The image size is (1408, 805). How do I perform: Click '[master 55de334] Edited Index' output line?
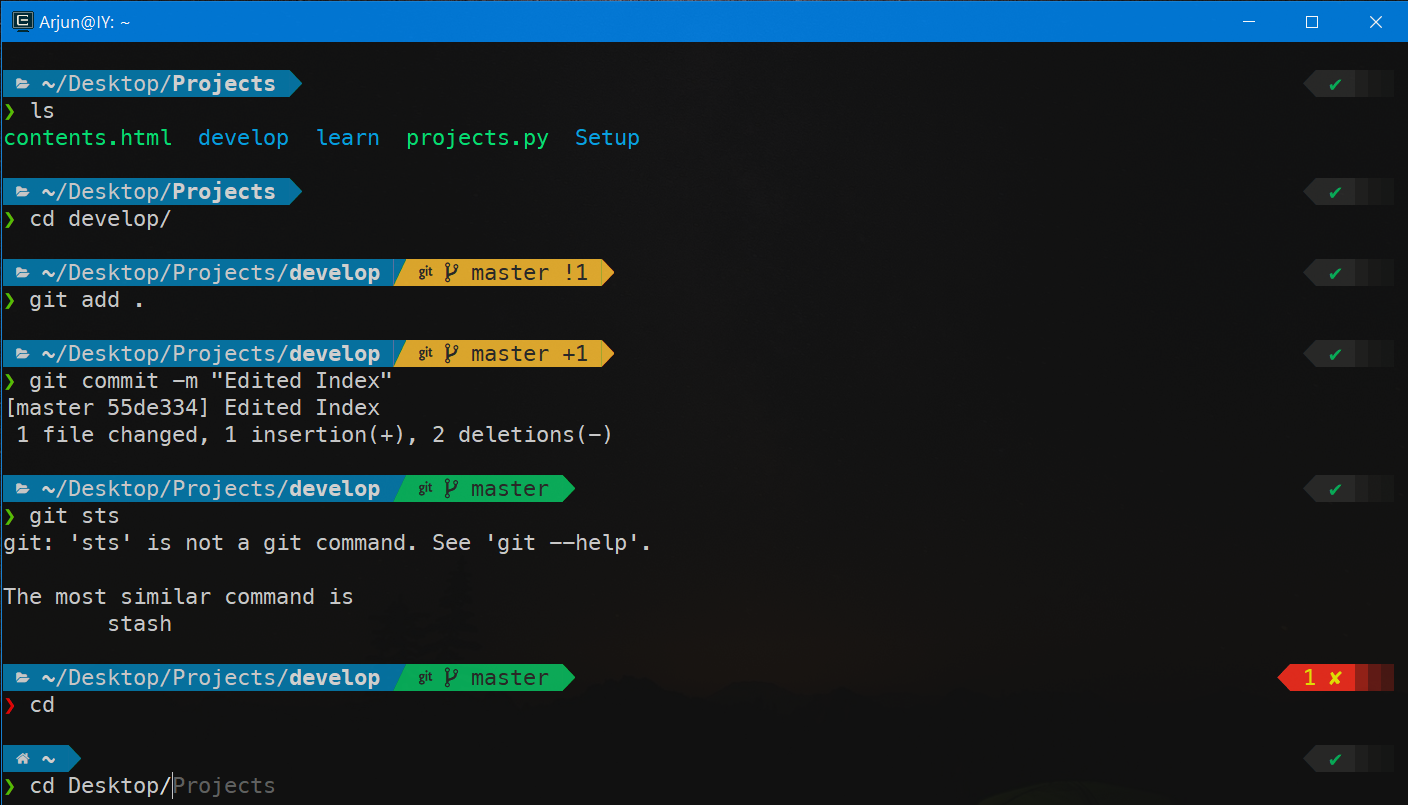192,408
